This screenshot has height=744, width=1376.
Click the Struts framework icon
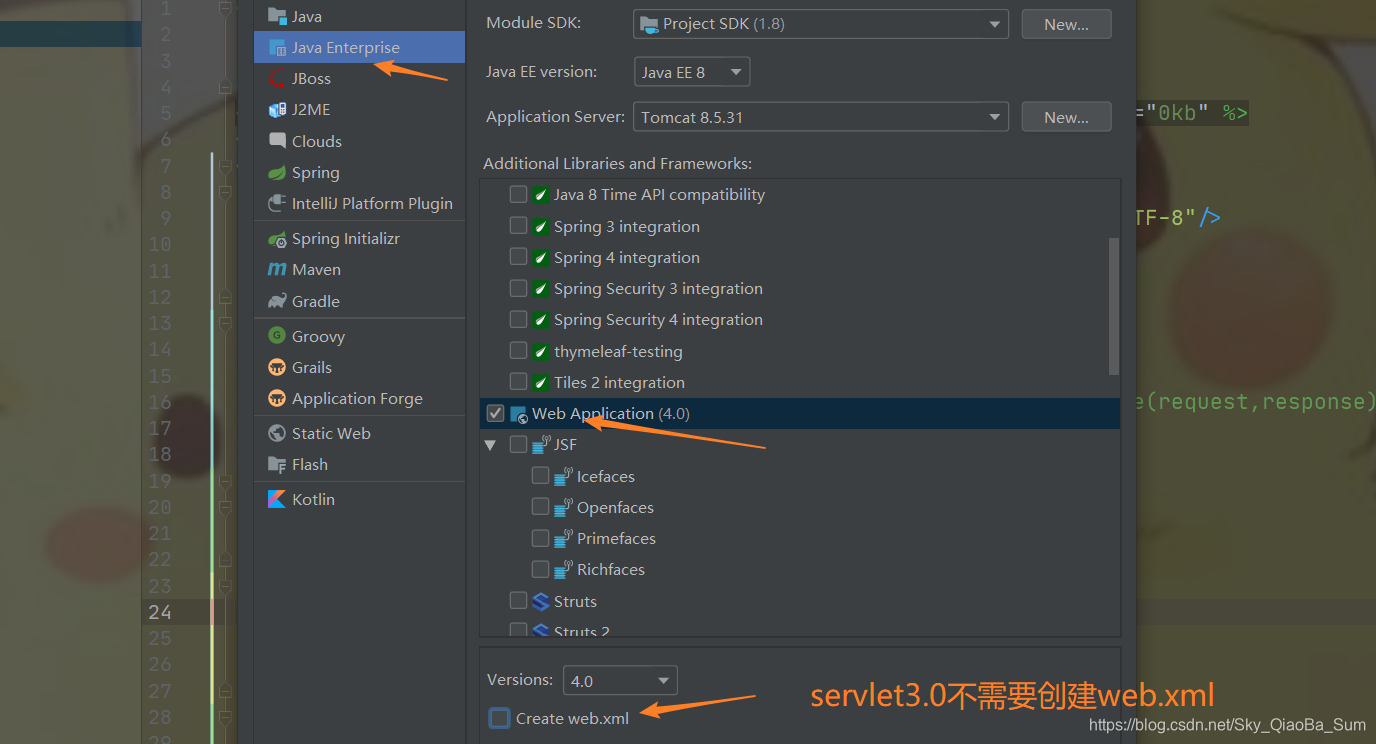tap(541, 601)
